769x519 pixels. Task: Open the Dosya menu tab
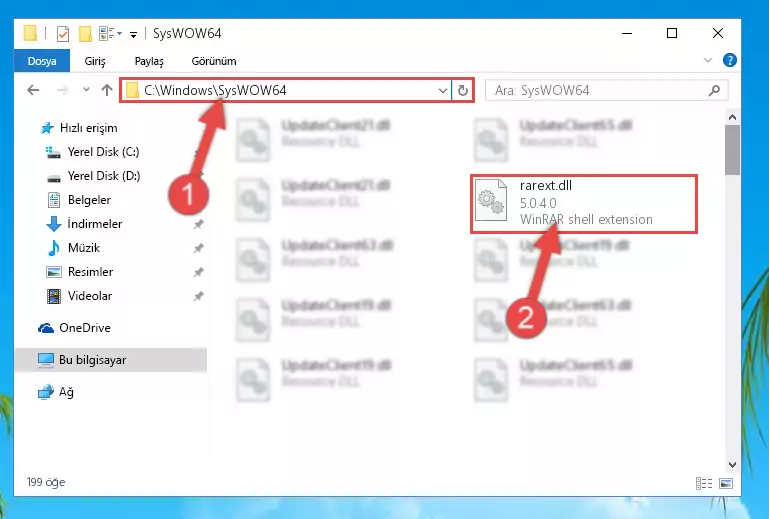(42, 61)
